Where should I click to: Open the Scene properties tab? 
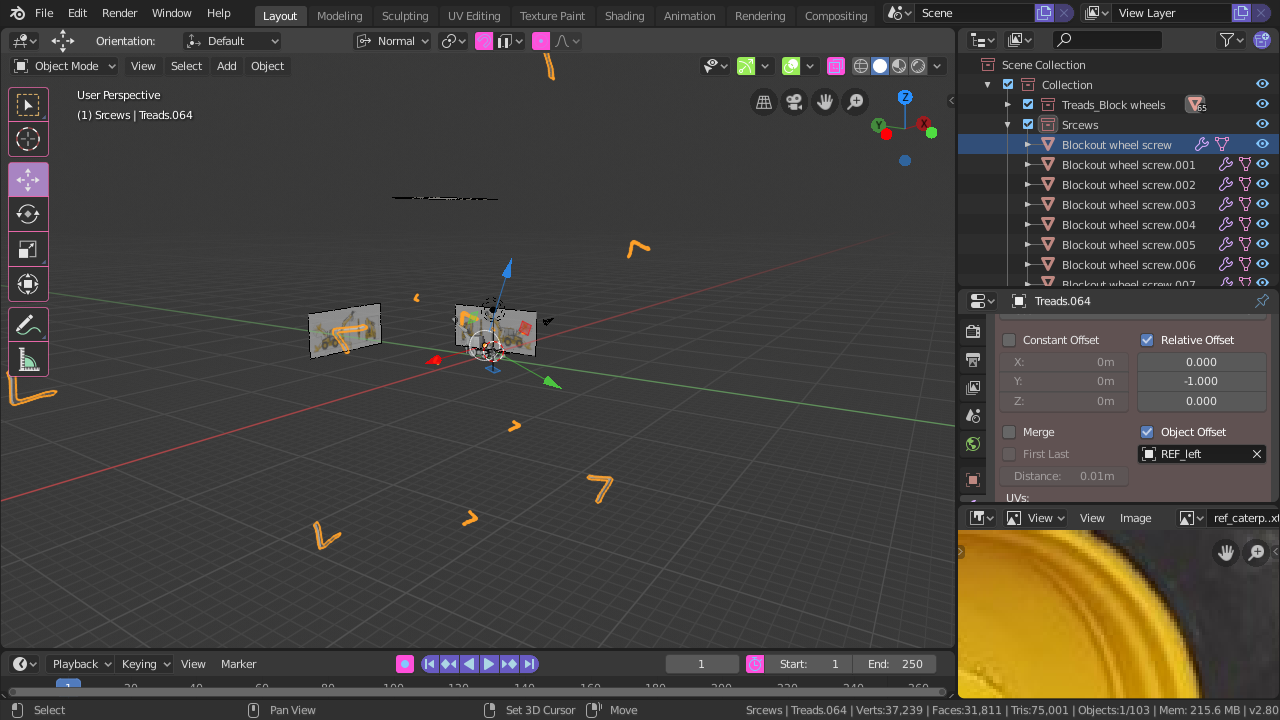click(973, 415)
